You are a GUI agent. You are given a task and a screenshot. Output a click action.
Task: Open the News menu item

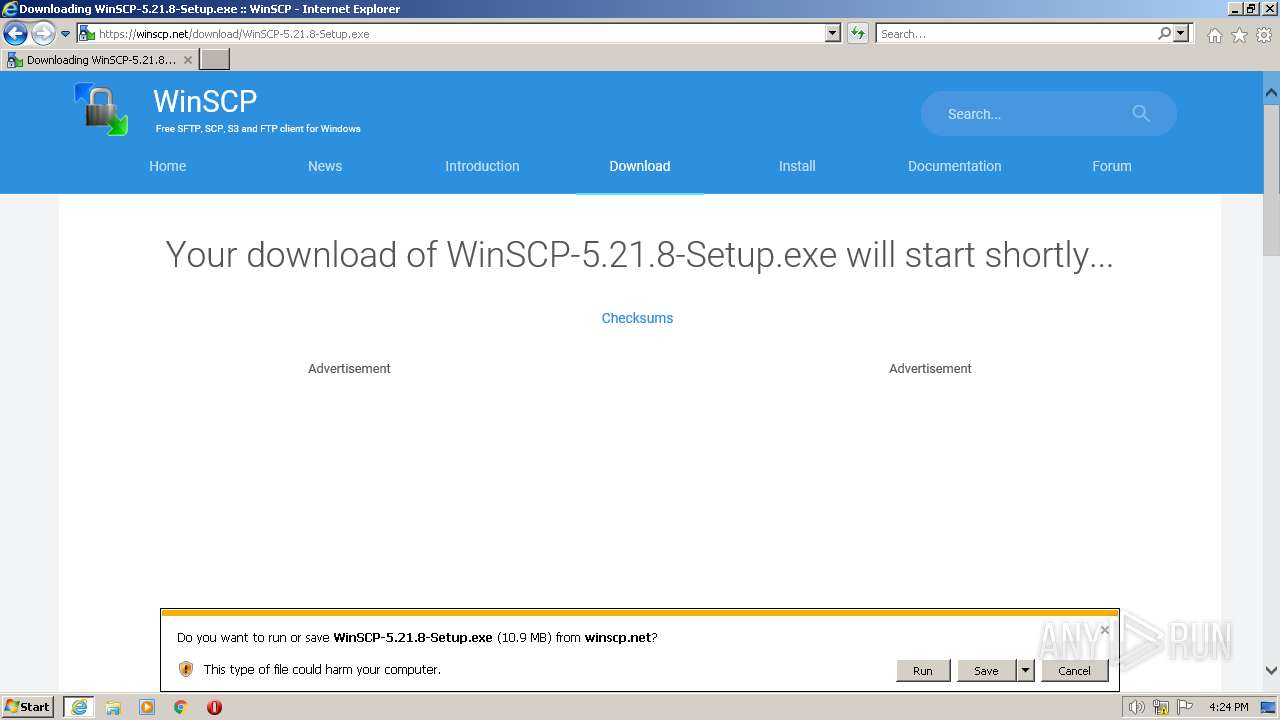(325, 166)
